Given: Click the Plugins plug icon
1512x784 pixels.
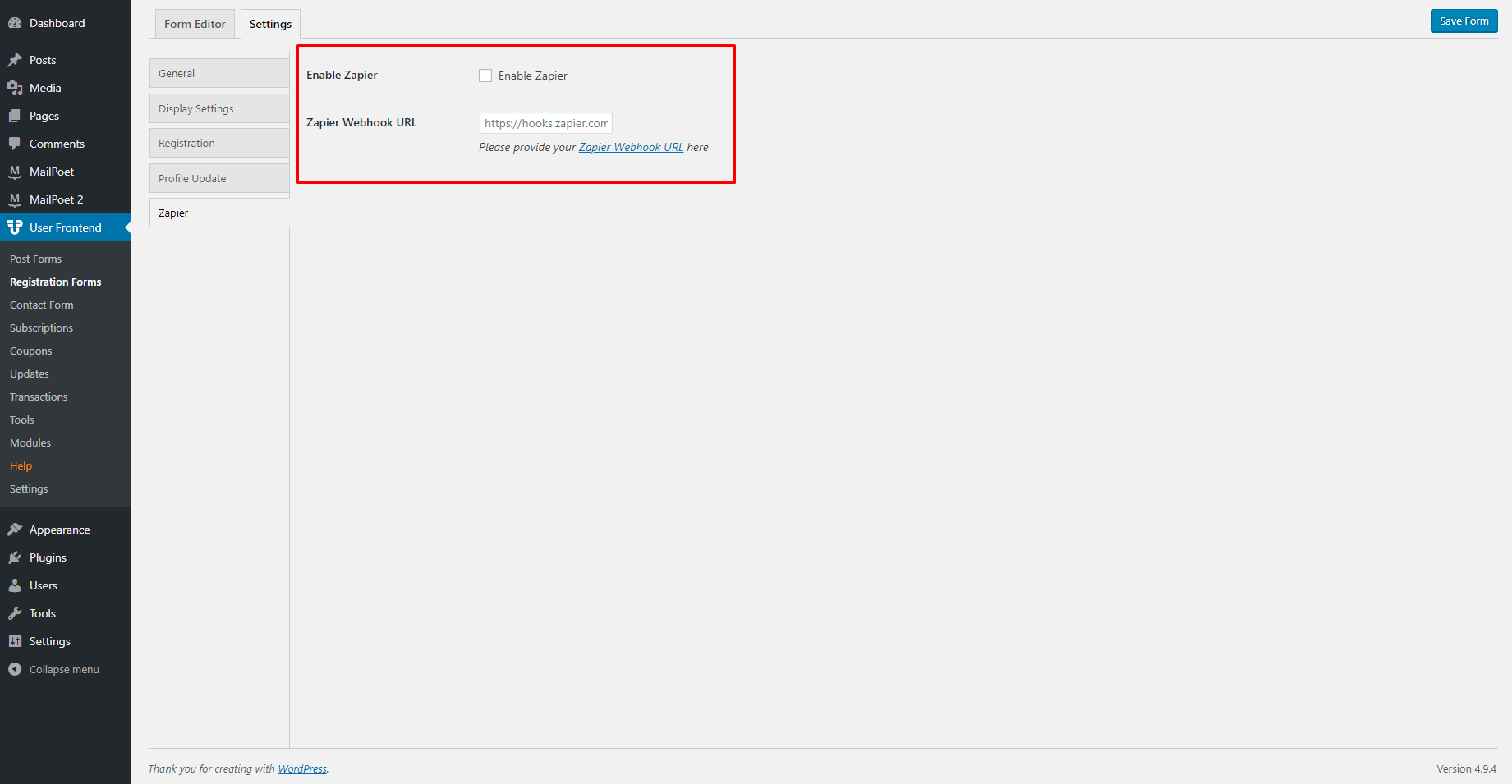Looking at the screenshot, I should (x=15, y=557).
